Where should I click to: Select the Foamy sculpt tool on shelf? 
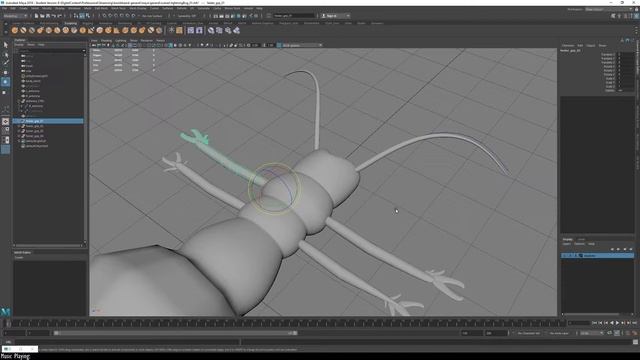(66, 30)
